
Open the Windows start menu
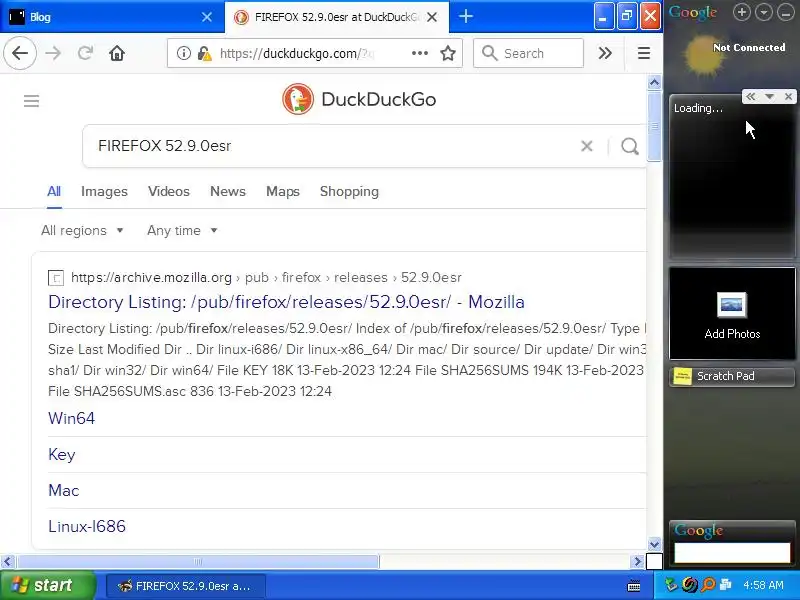[48, 585]
